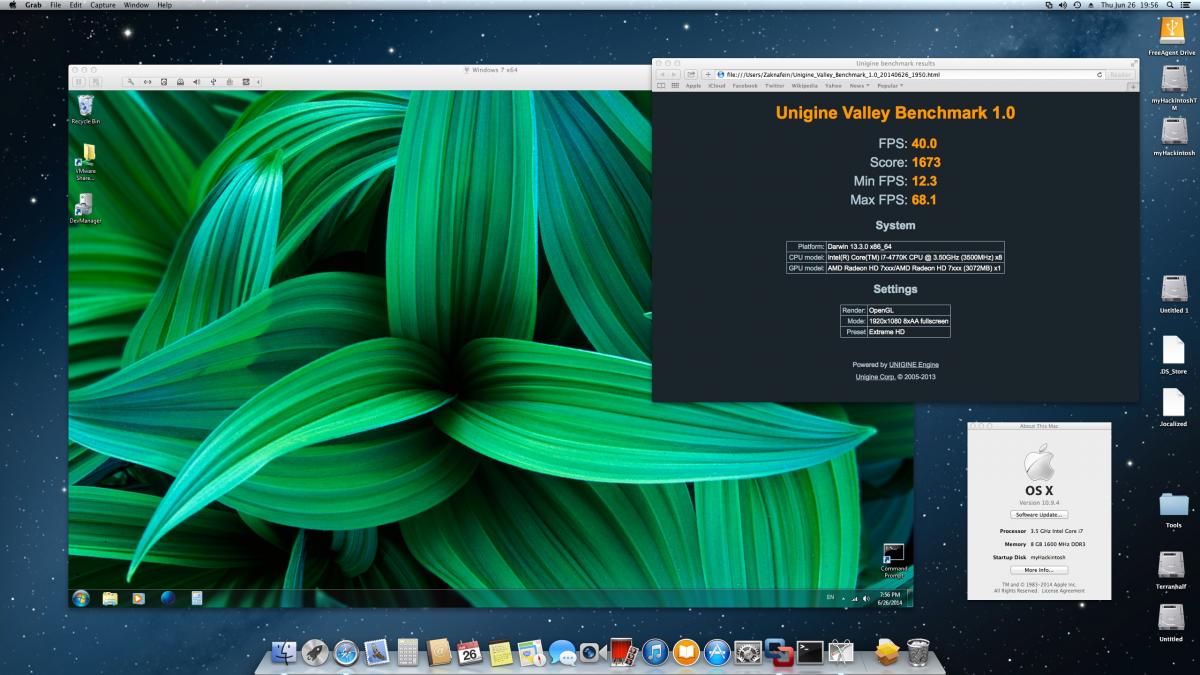Open Finder in the Dock

[285, 653]
